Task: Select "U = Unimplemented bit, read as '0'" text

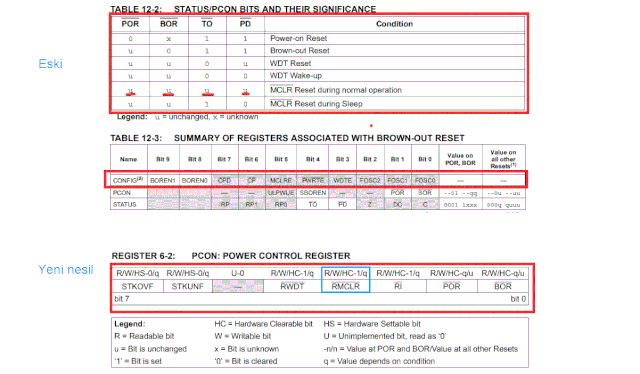Action: click(384, 336)
